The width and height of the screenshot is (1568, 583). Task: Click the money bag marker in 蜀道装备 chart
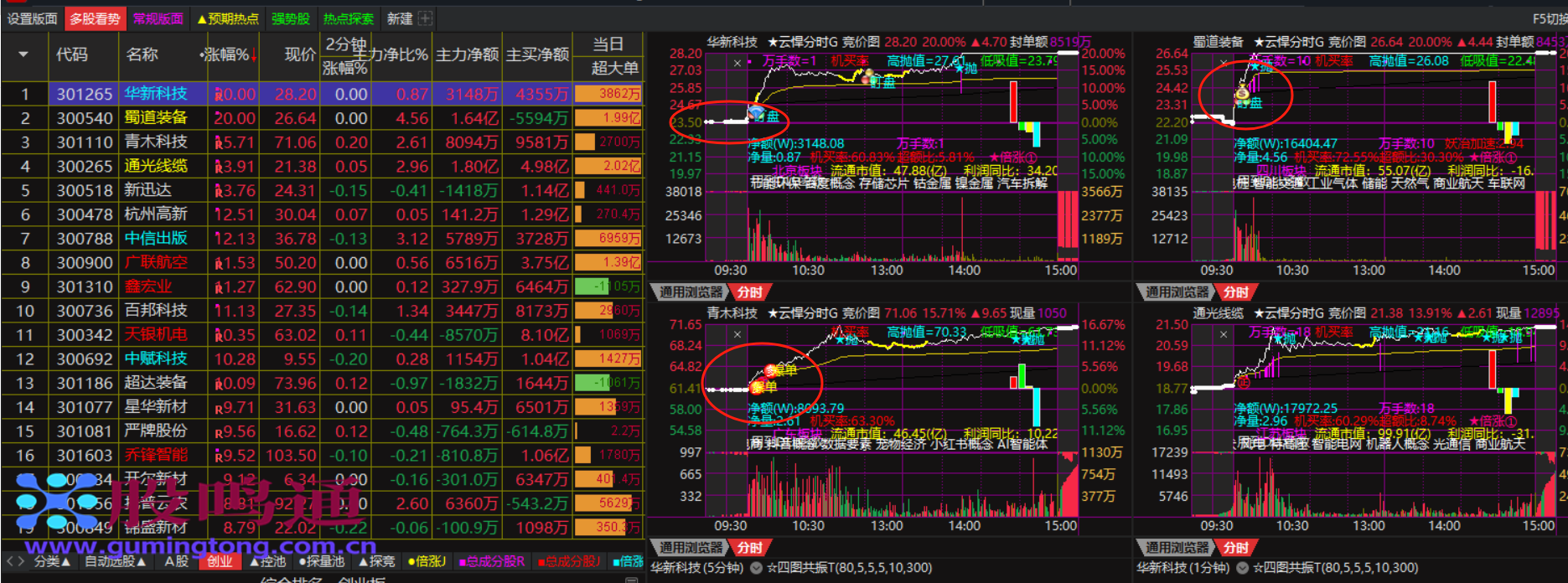click(1241, 93)
